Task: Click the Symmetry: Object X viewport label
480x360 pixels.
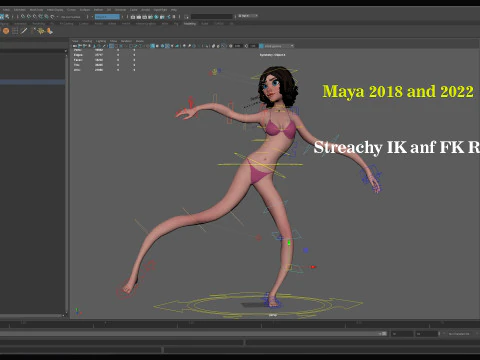Action: [272, 55]
